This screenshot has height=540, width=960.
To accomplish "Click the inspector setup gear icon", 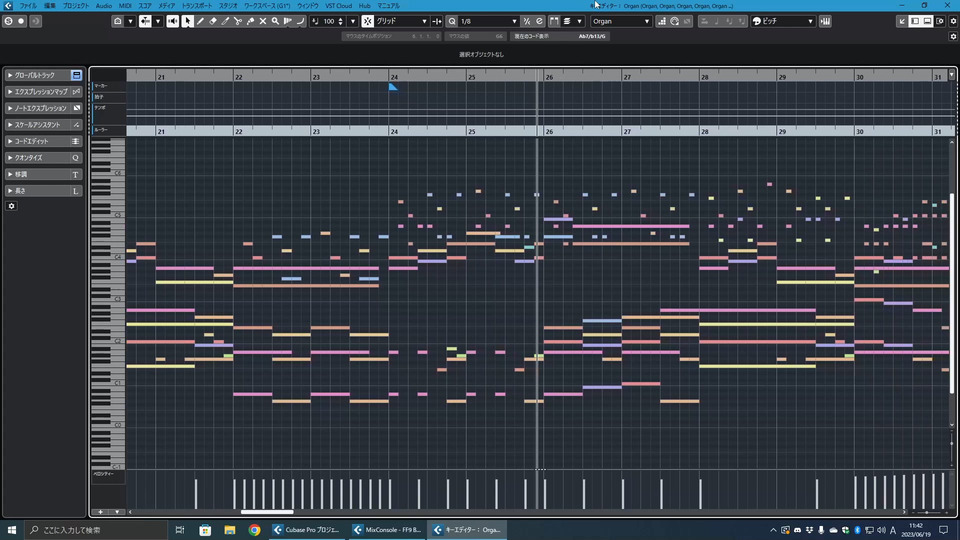I will tap(12, 206).
